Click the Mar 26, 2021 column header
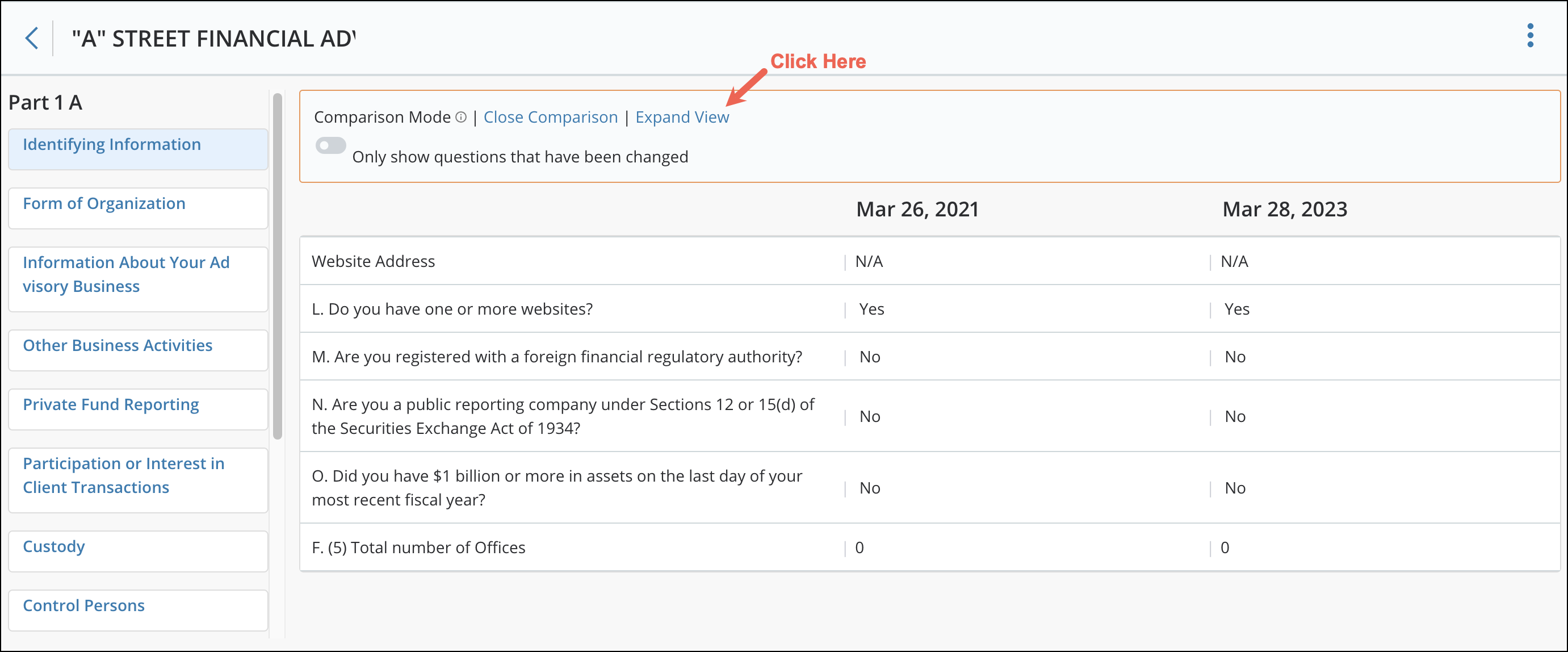The height and width of the screenshot is (652, 1568). [x=917, y=209]
